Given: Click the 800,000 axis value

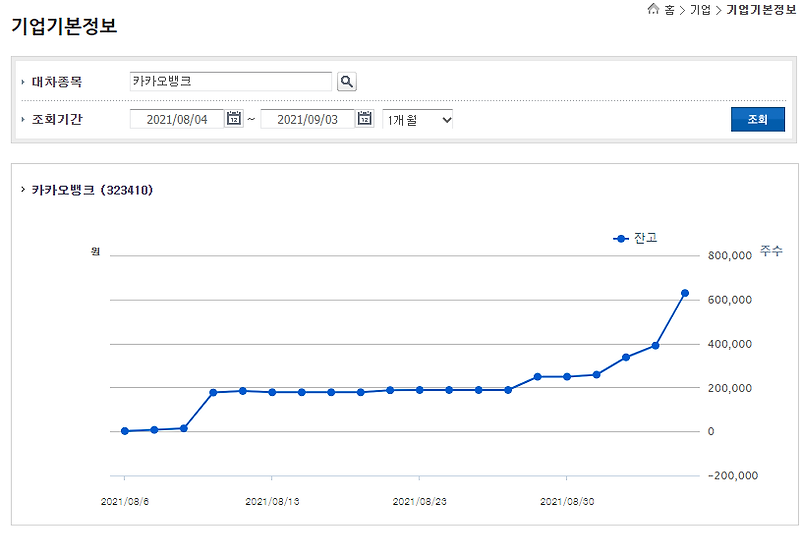Looking at the screenshot, I should 730,256.
